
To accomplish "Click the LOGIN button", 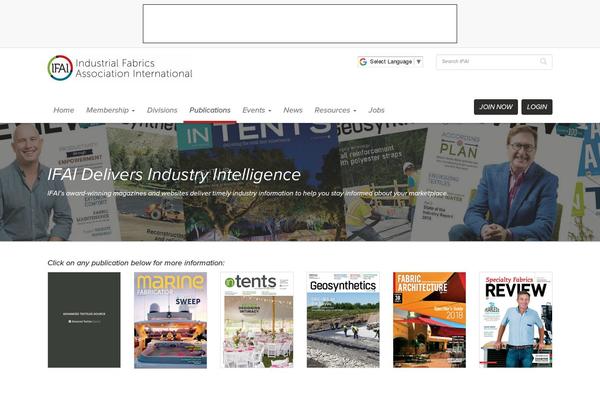I will click(x=537, y=107).
